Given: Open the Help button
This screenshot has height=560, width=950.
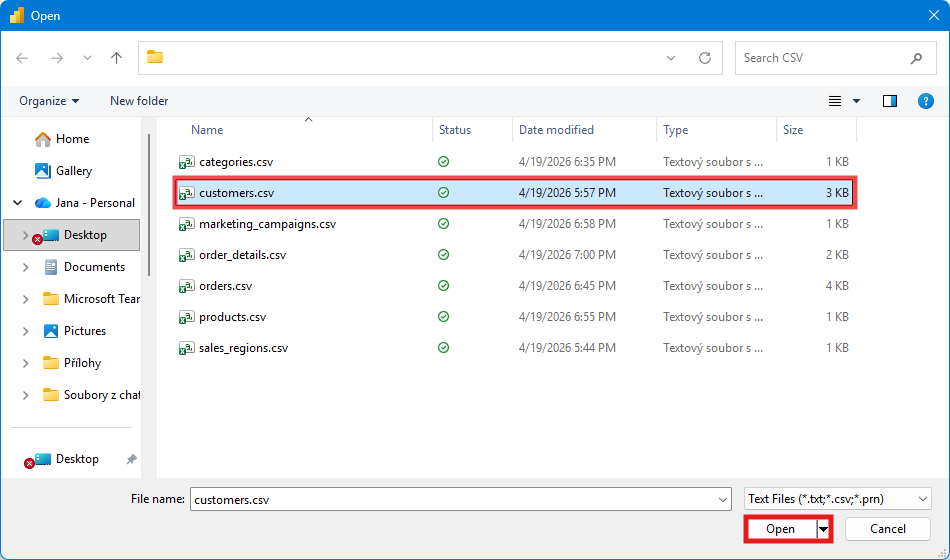Looking at the screenshot, I should click(x=925, y=101).
